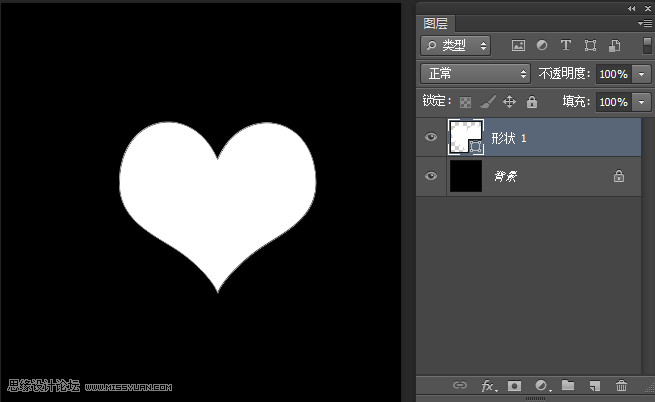
Task: Open the 正常 blend mode dropdown
Action: coord(476,74)
